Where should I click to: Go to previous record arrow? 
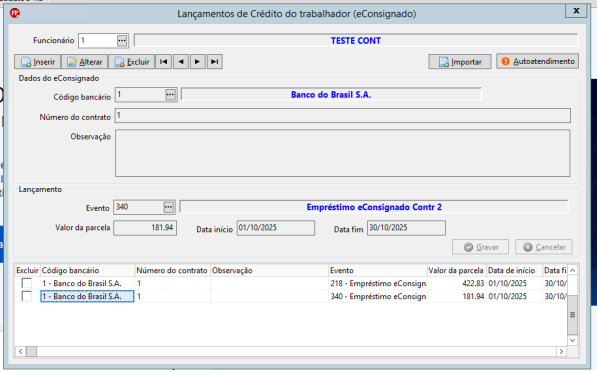point(181,62)
